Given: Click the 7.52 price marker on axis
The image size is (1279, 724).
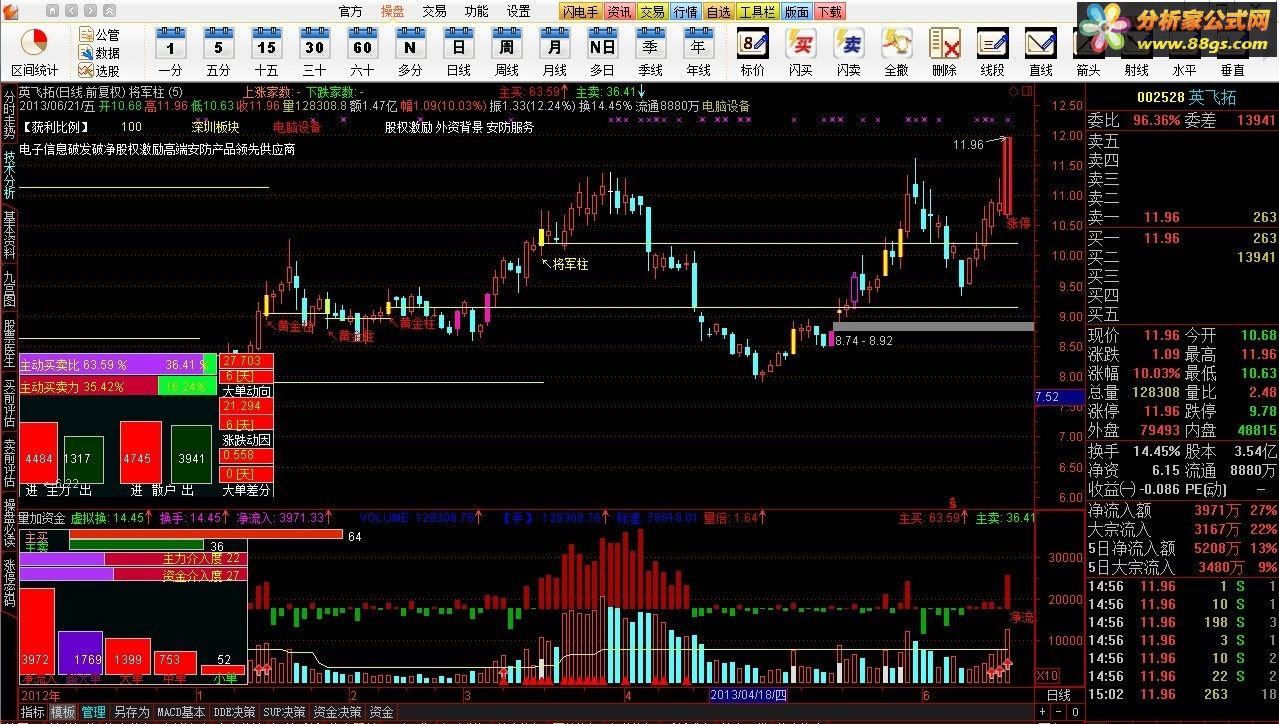Looking at the screenshot, I should (x=1058, y=397).
